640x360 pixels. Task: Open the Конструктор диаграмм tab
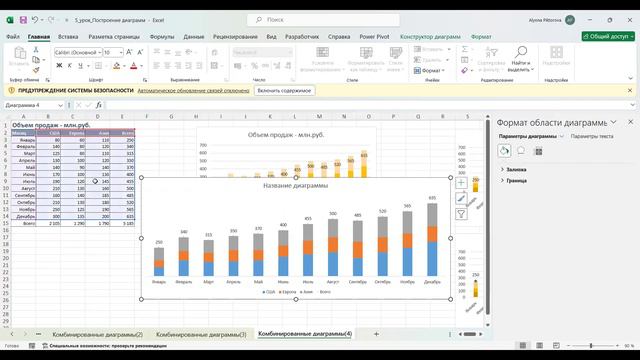[430, 37]
